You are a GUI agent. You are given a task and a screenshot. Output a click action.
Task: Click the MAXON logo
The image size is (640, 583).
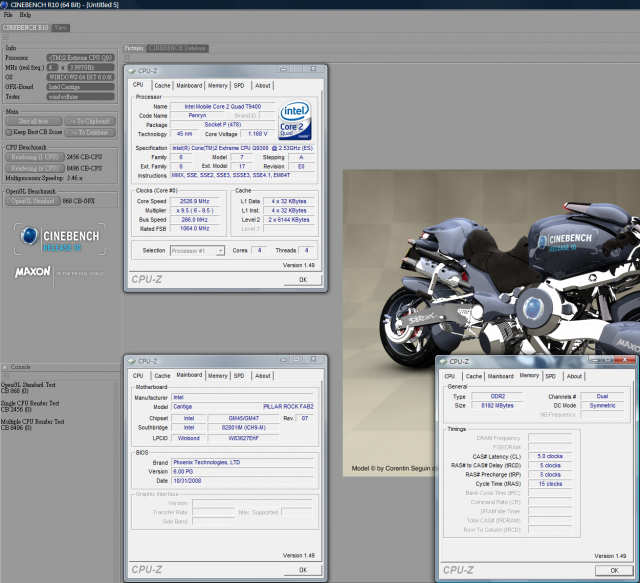(x=33, y=271)
